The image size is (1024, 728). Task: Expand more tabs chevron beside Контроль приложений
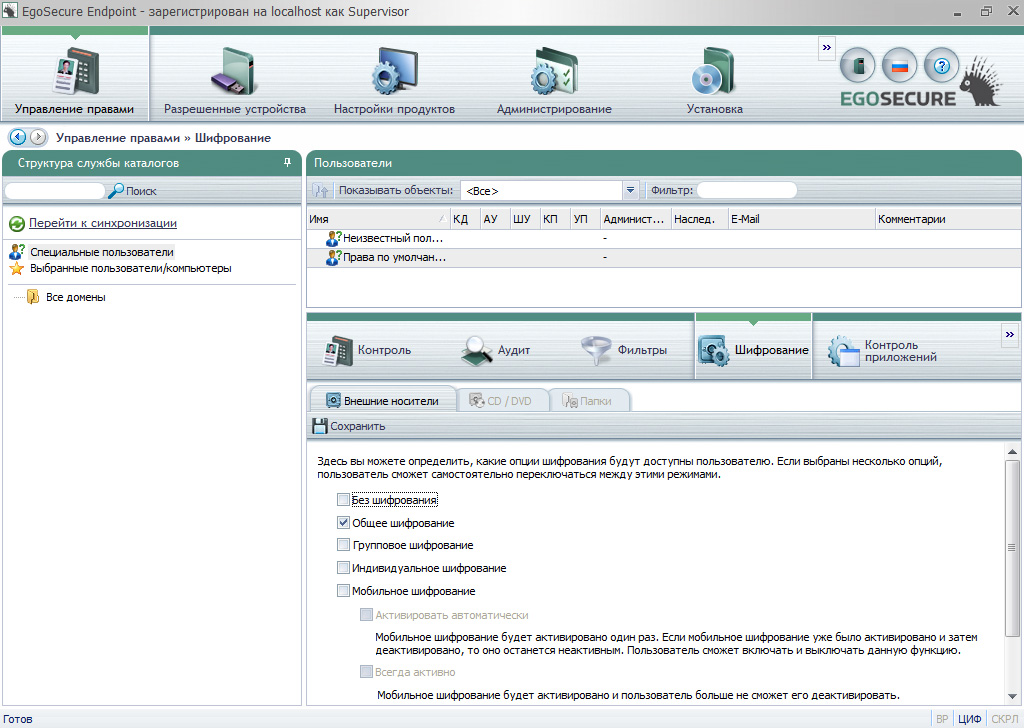click(x=1010, y=335)
